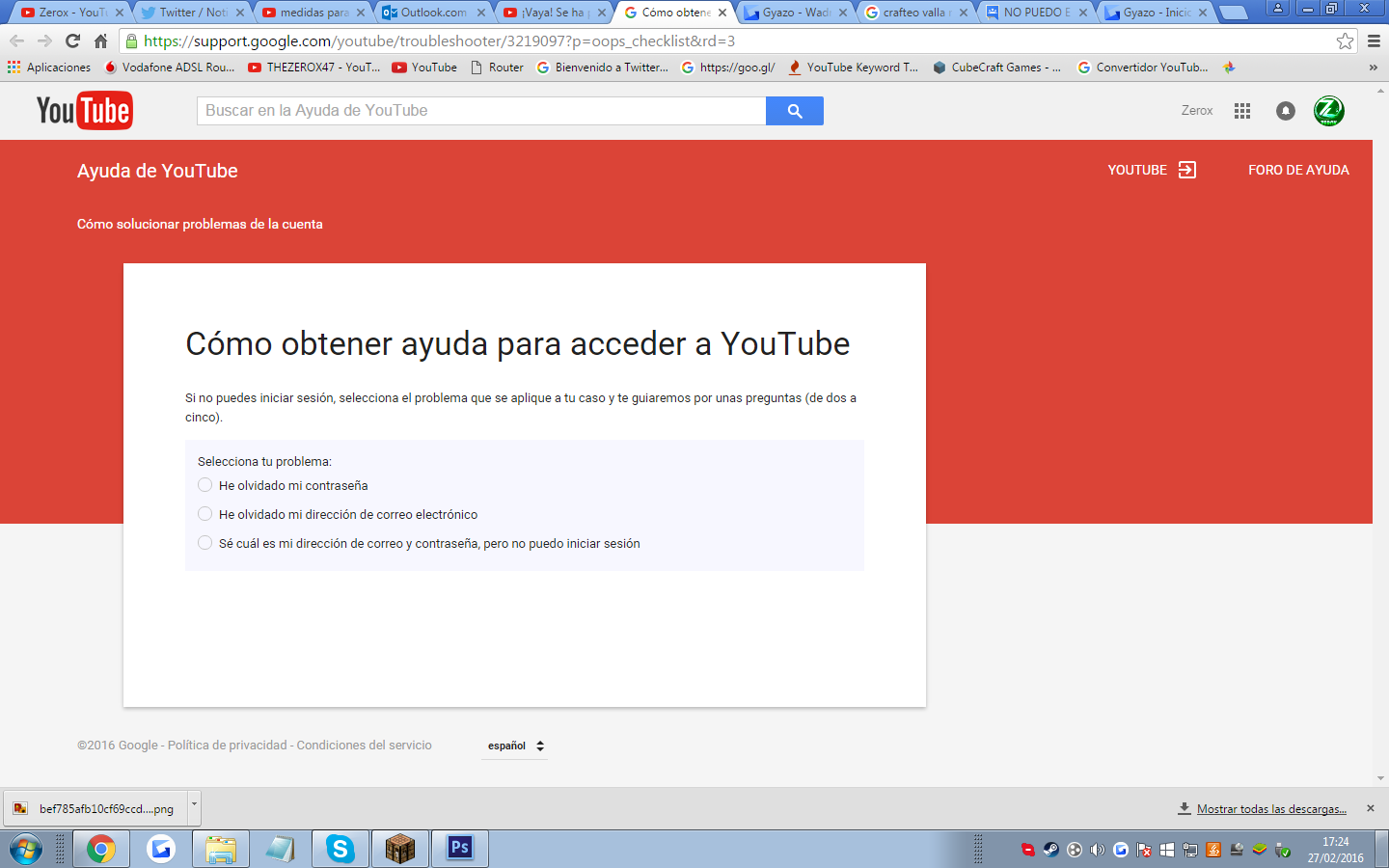Go forward in browser history
Viewport: 1389px width, 868px height.
[x=44, y=41]
